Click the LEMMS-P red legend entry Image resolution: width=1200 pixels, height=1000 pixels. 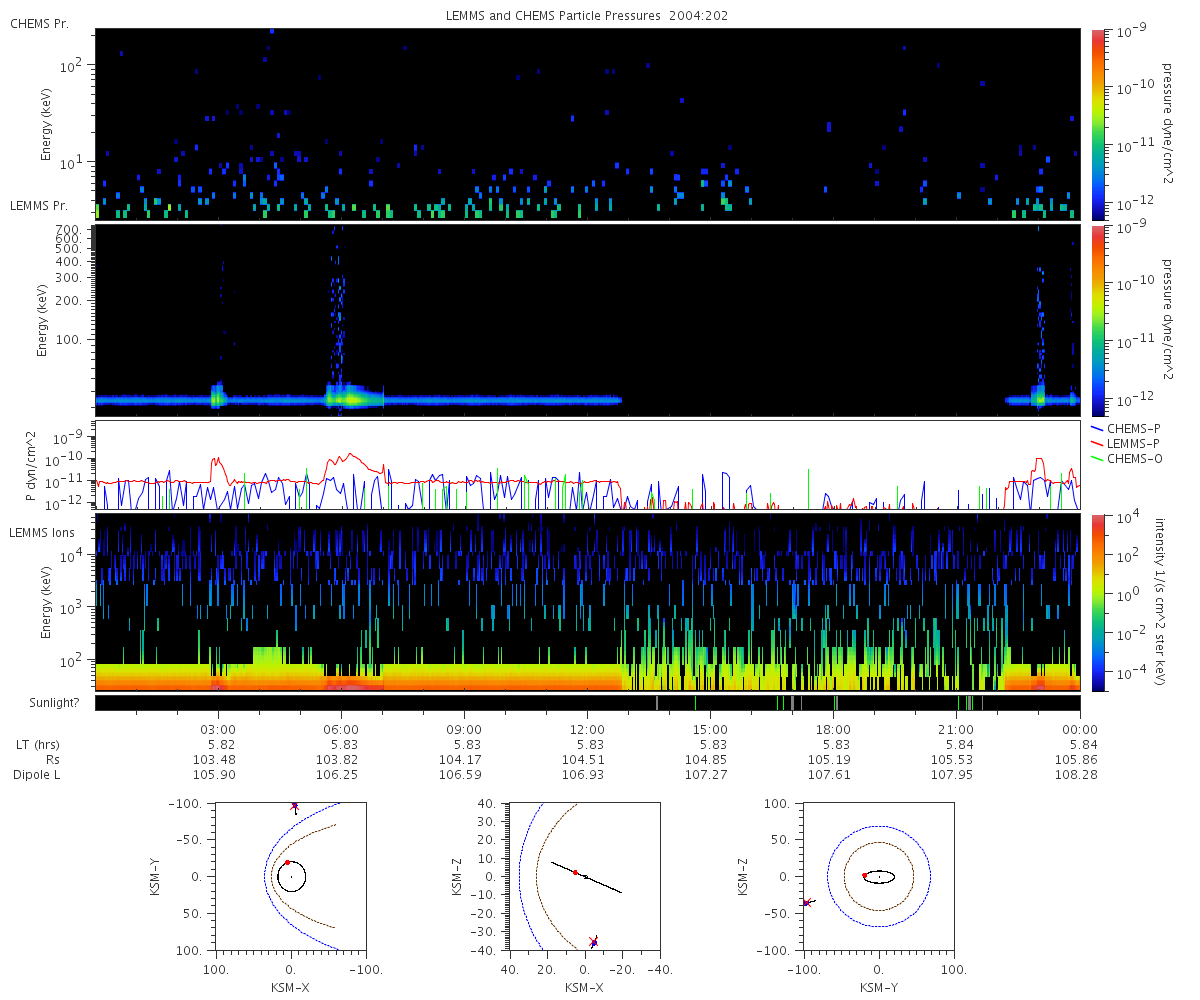(x=1126, y=443)
